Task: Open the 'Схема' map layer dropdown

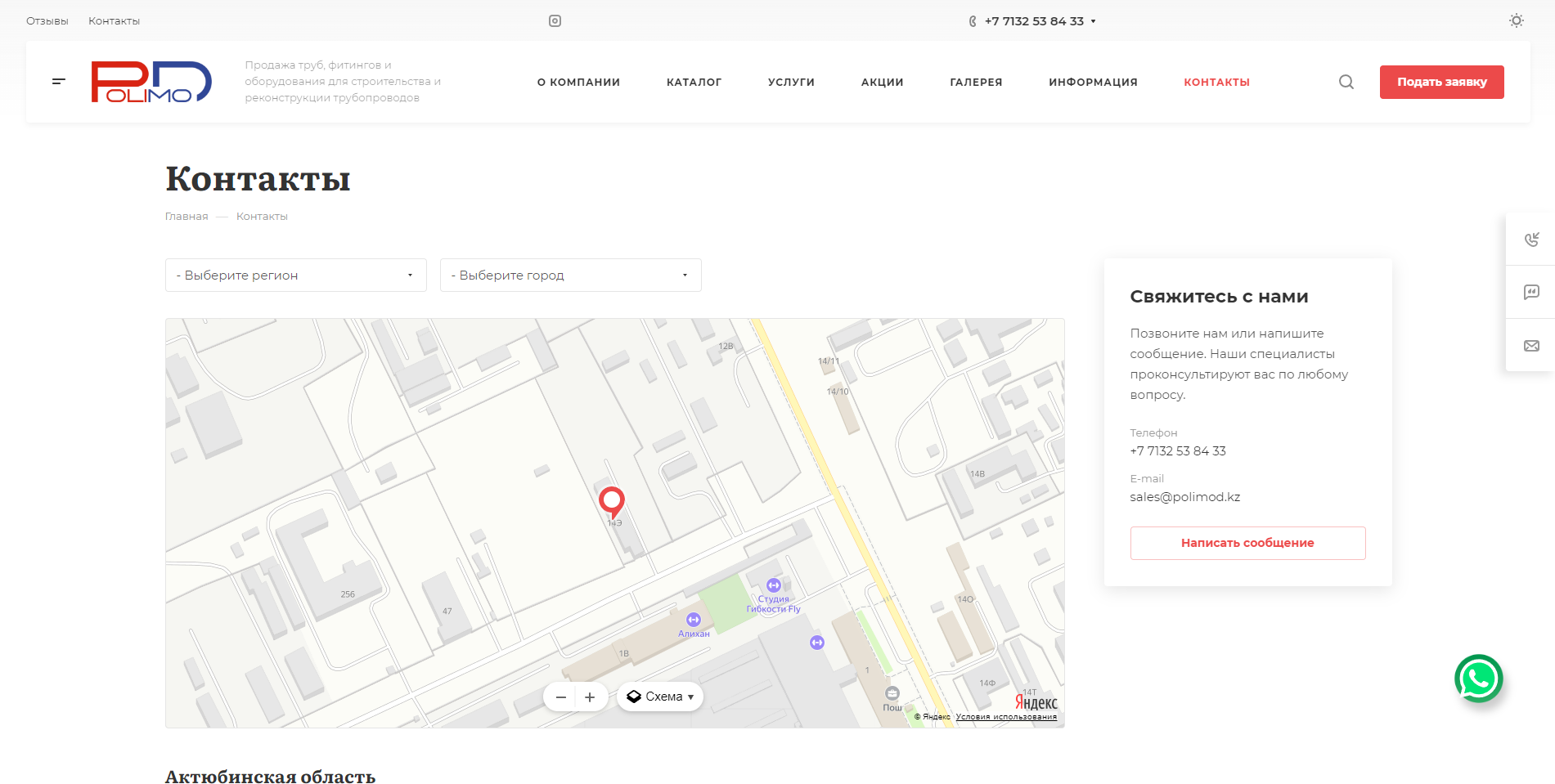Action: [x=660, y=697]
